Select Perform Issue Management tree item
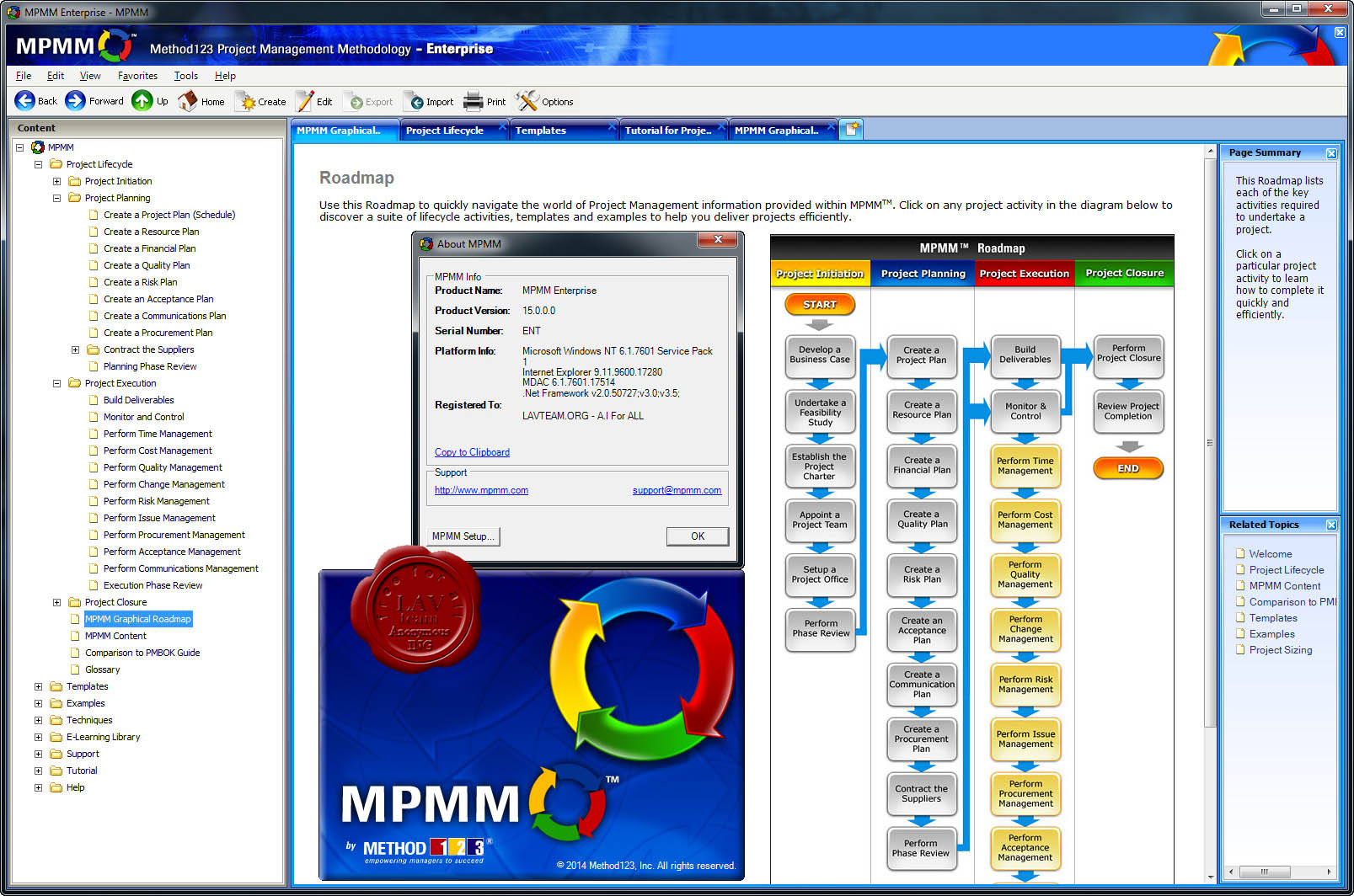Viewport: 1354px width, 896px height. click(159, 518)
